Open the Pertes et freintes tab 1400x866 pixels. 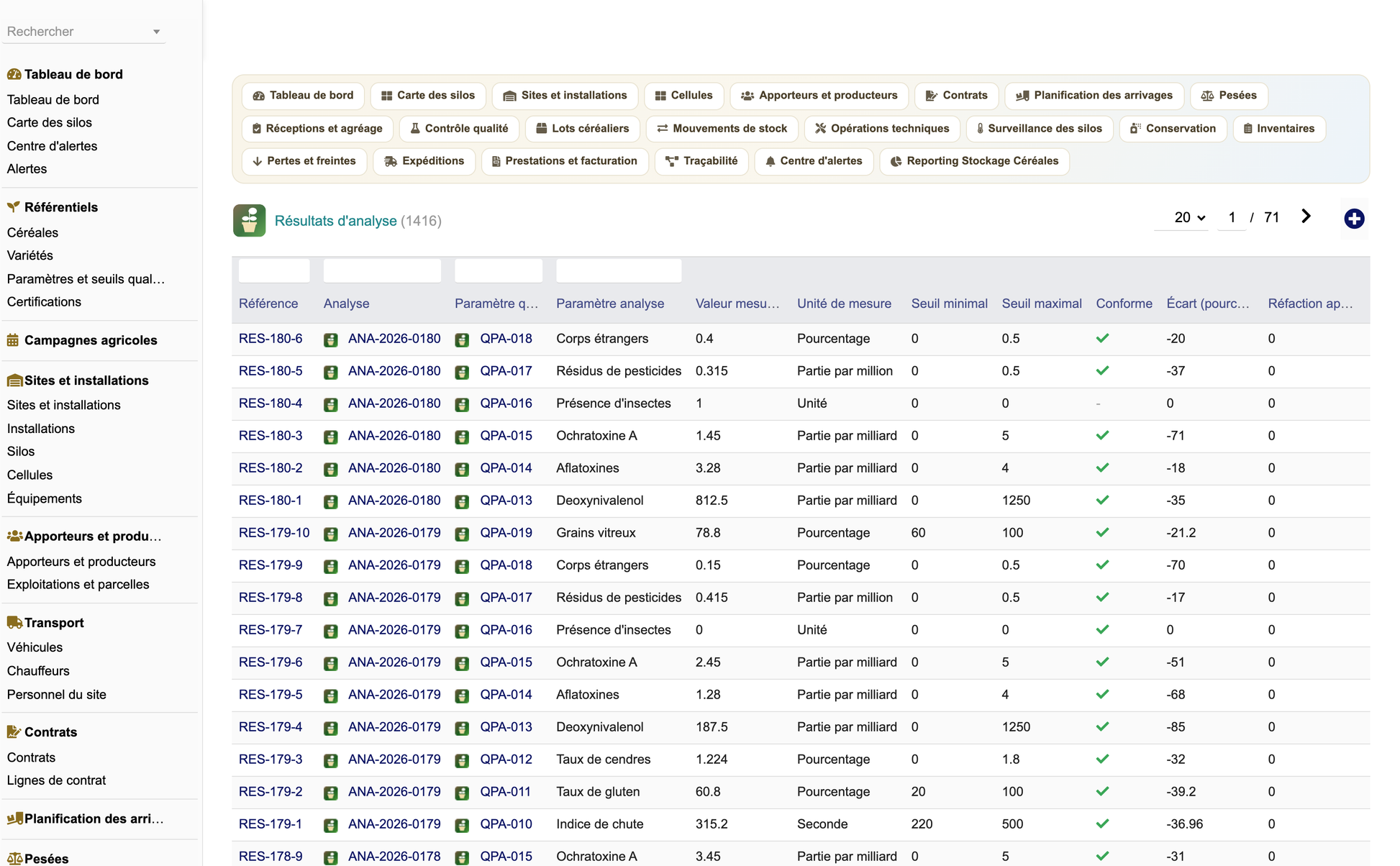[x=304, y=161]
